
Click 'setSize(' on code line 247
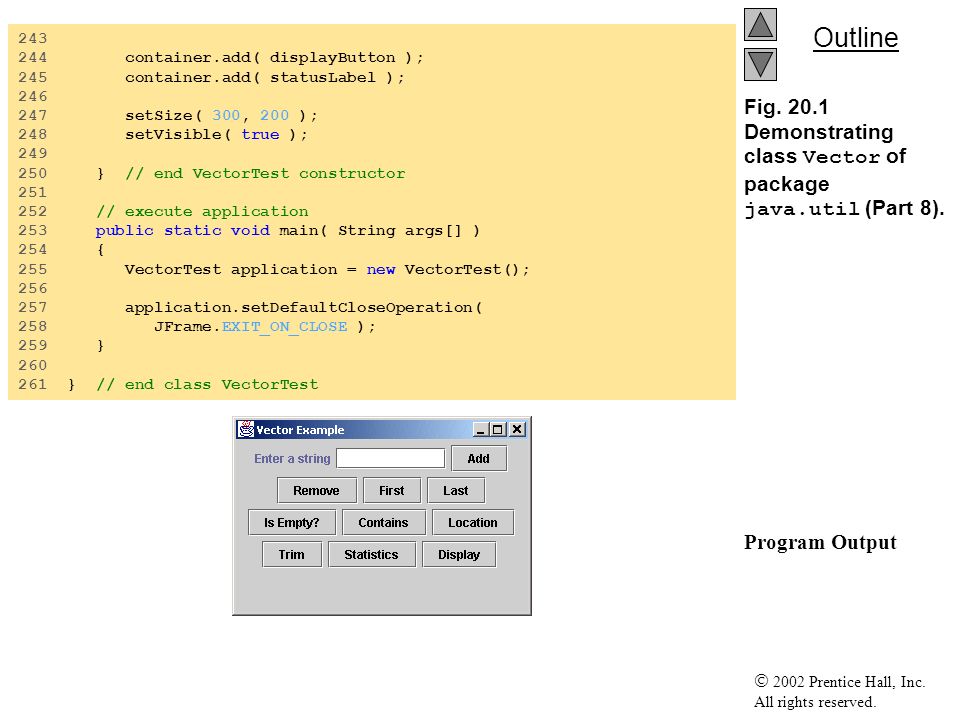pyautogui.click(x=163, y=115)
